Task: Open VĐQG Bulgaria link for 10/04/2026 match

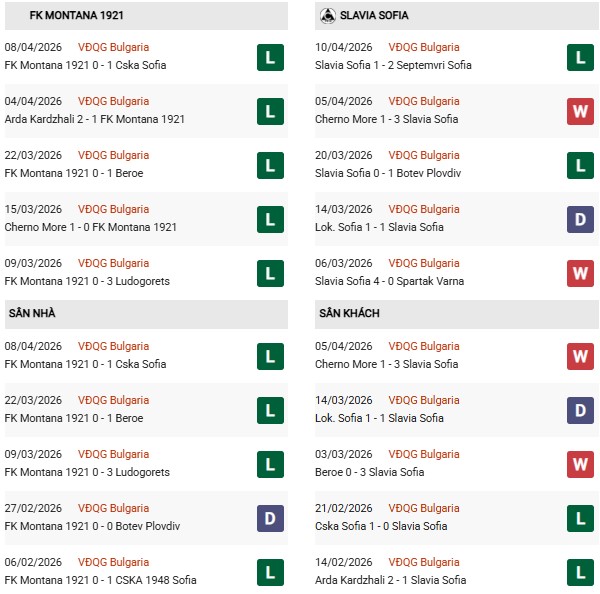Action: click(423, 47)
